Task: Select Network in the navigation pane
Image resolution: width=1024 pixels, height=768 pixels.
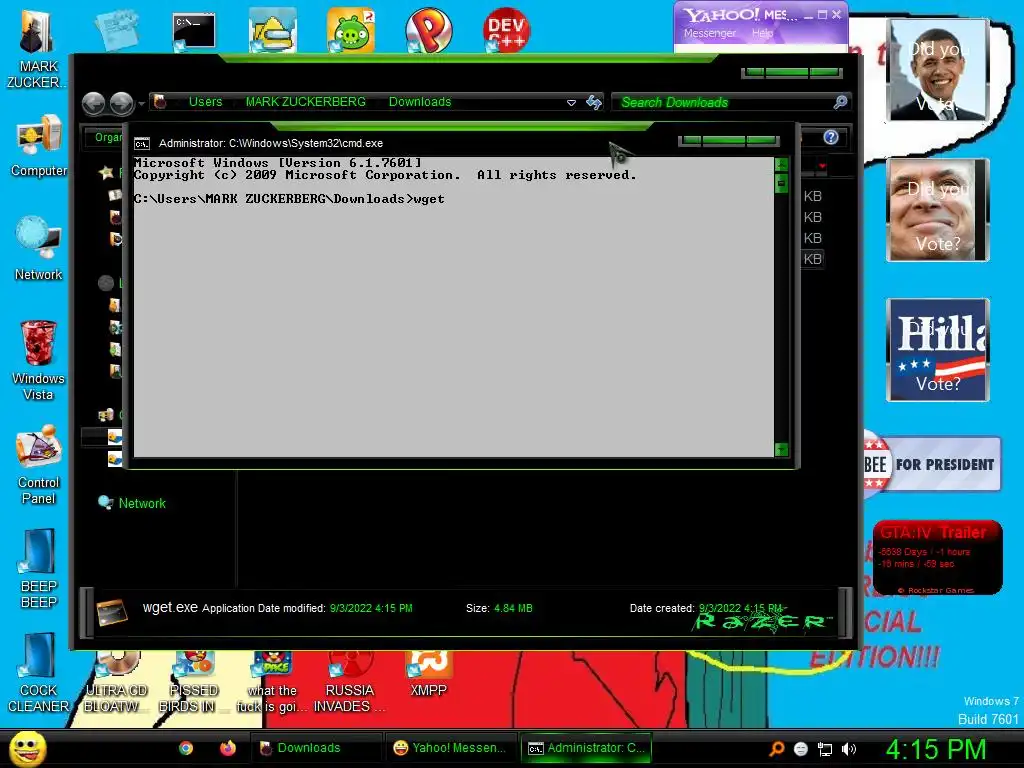Action: [x=133, y=503]
